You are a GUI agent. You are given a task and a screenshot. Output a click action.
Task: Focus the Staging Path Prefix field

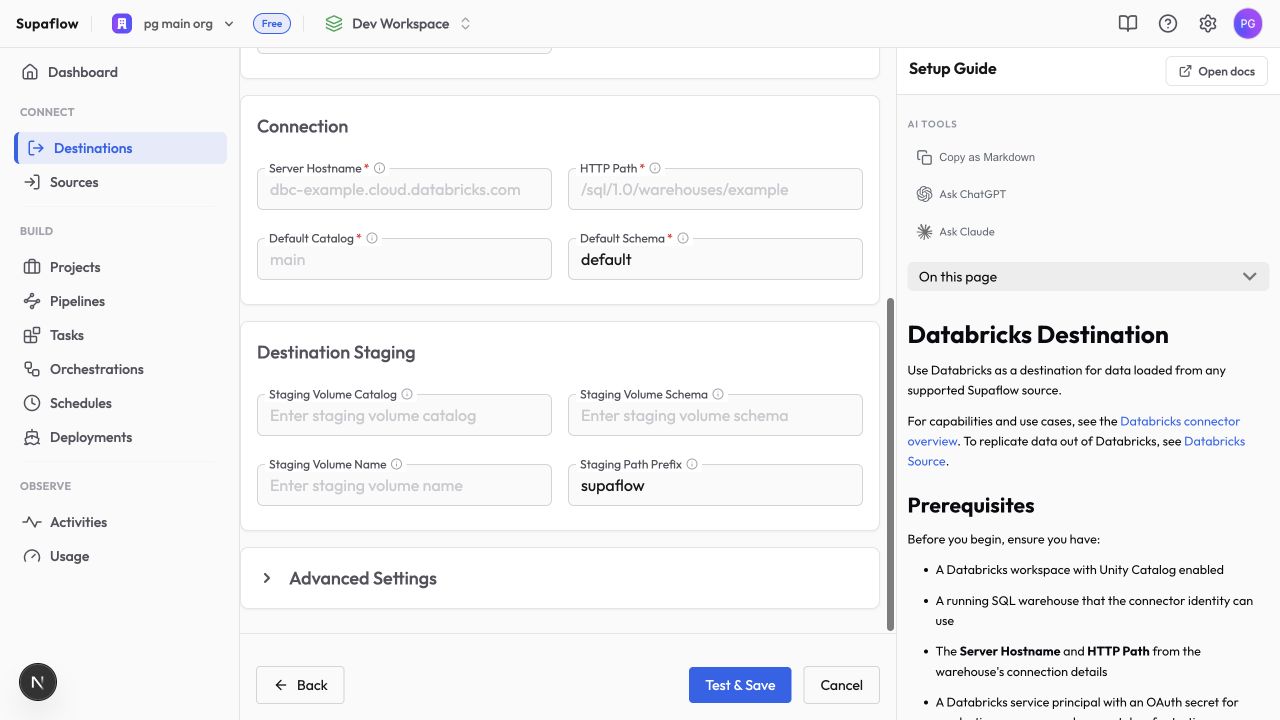pos(715,485)
